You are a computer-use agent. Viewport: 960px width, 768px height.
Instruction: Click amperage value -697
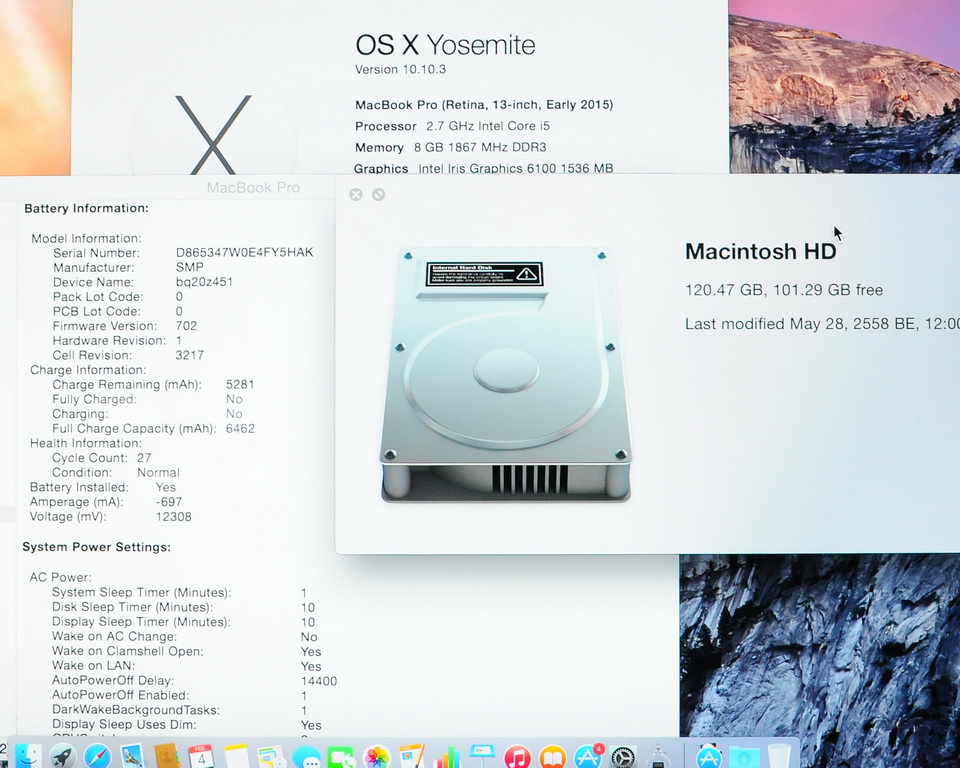pos(168,502)
